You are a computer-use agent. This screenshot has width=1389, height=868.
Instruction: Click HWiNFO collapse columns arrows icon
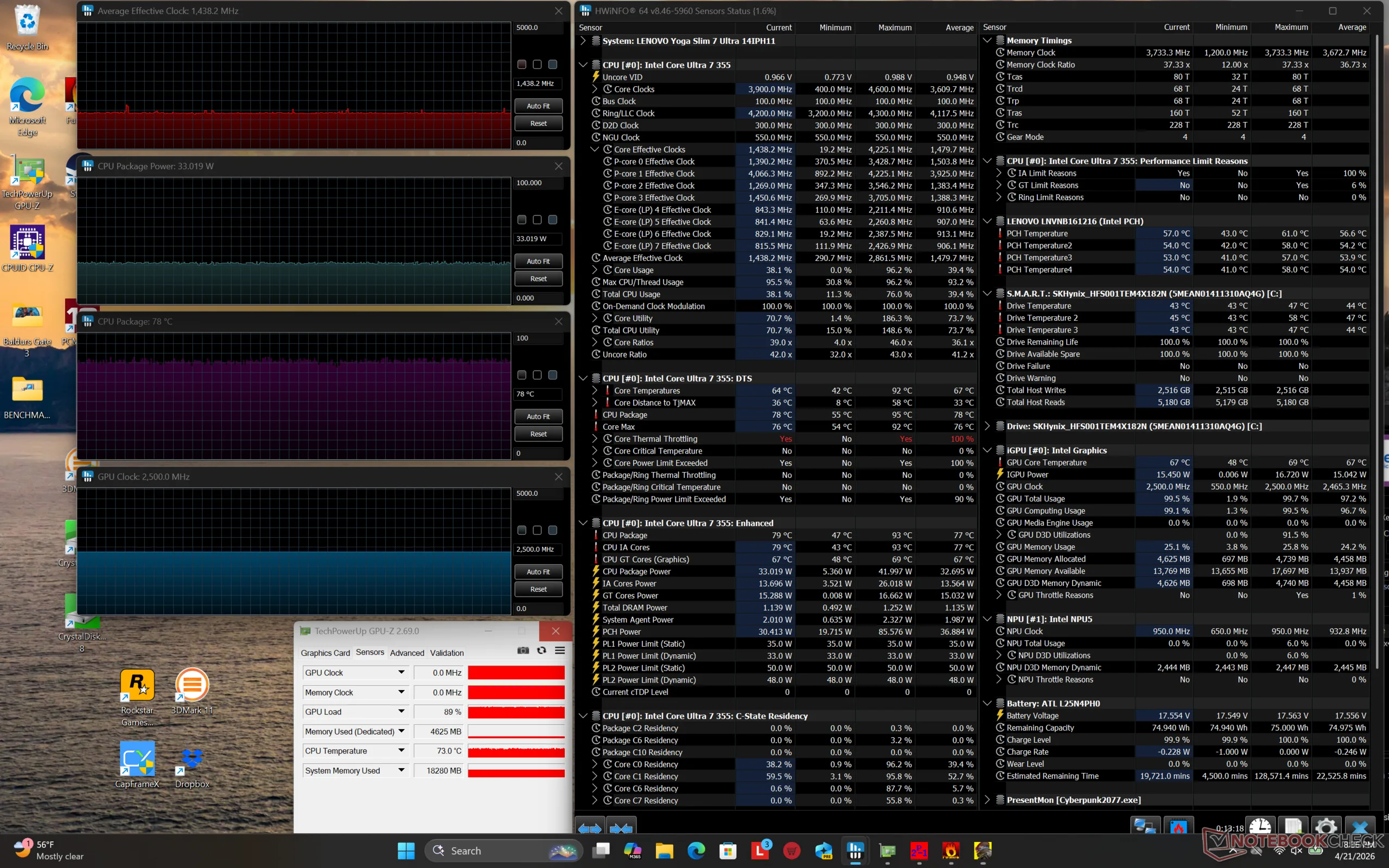click(621, 828)
